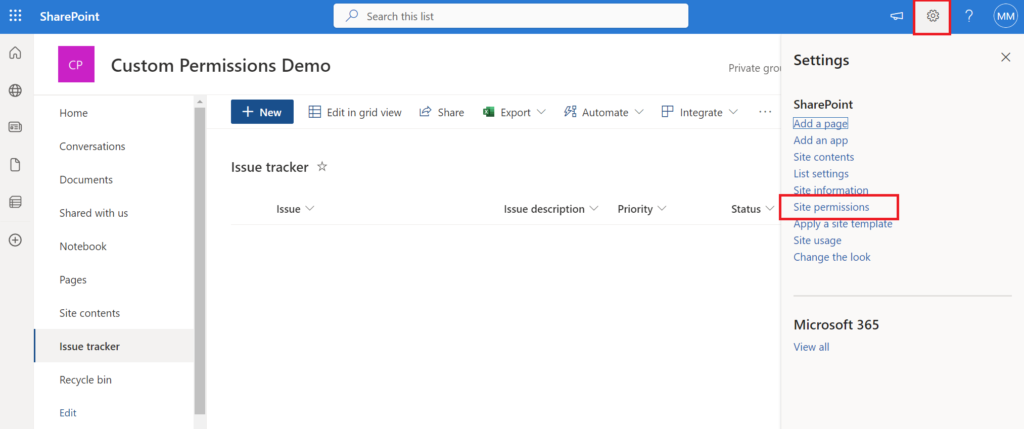Open the Settings gear icon
Viewport: 1024px width, 429px height.
(932, 16)
